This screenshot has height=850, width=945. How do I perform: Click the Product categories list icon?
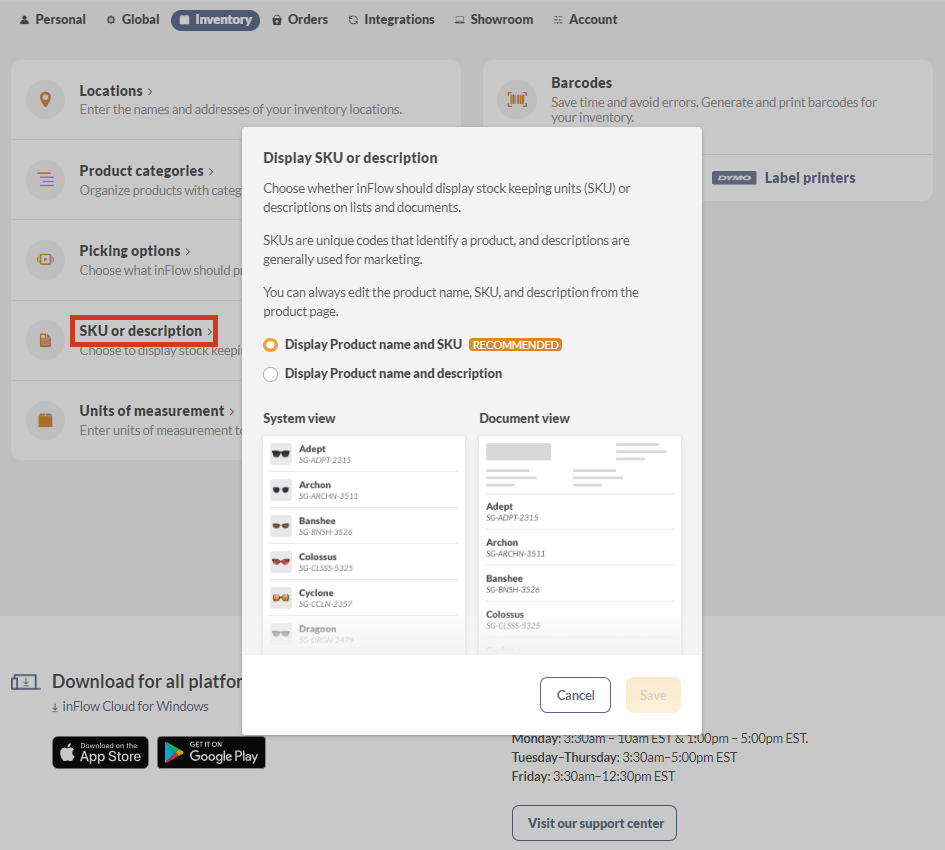(45, 180)
